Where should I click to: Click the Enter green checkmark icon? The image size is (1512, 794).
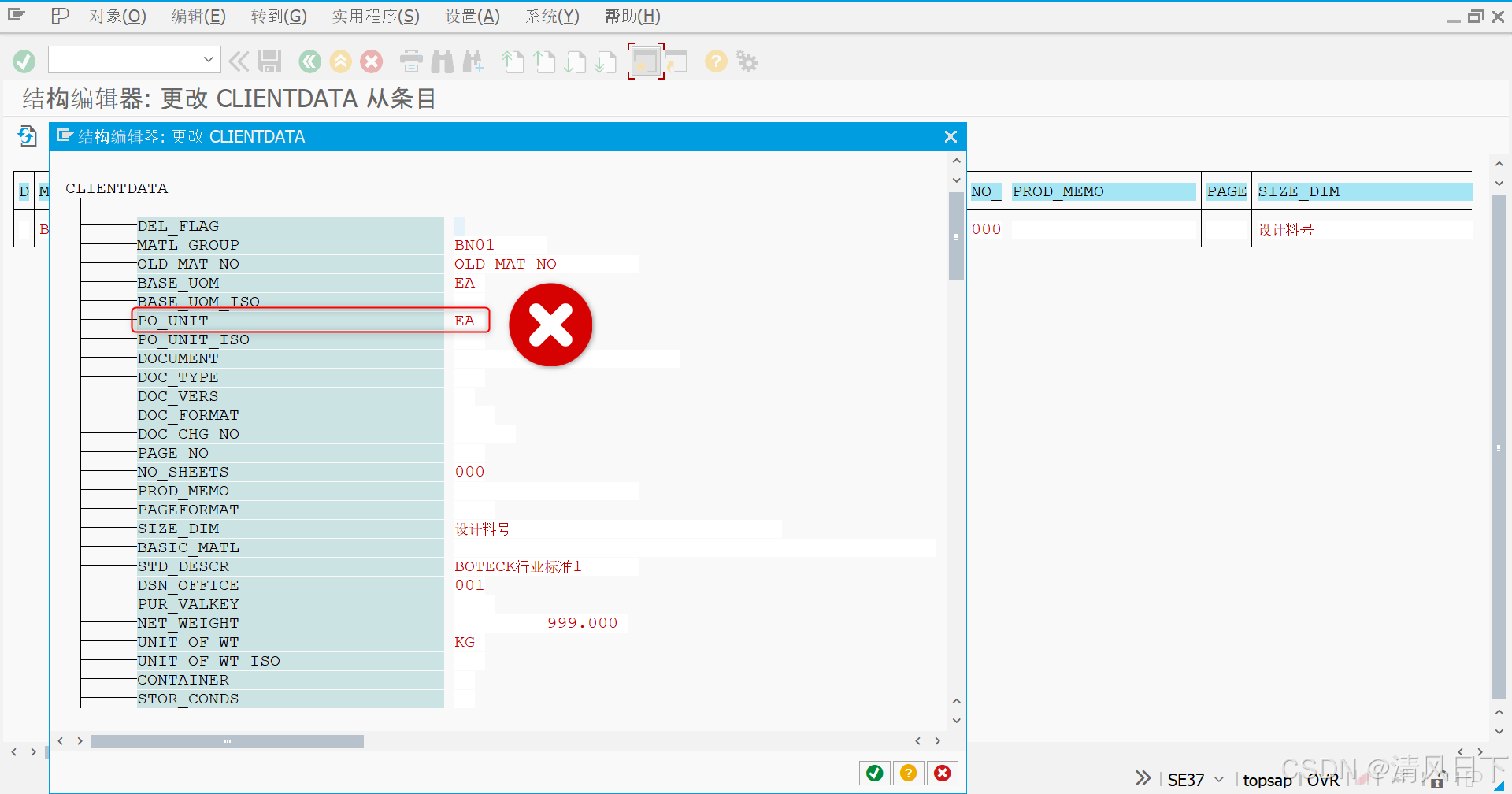pos(24,61)
